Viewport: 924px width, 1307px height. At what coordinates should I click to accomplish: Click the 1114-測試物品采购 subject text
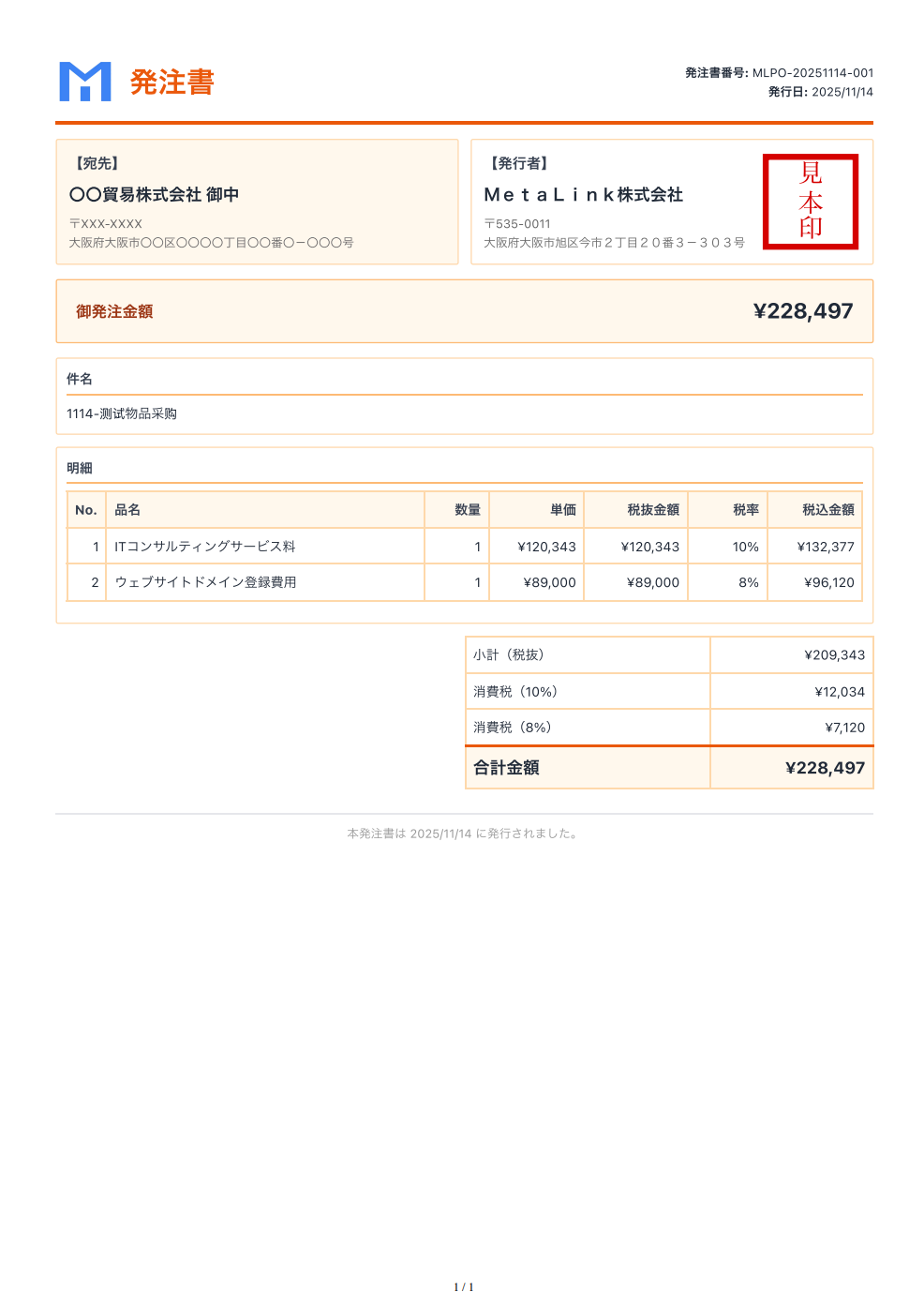click(125, 413)
